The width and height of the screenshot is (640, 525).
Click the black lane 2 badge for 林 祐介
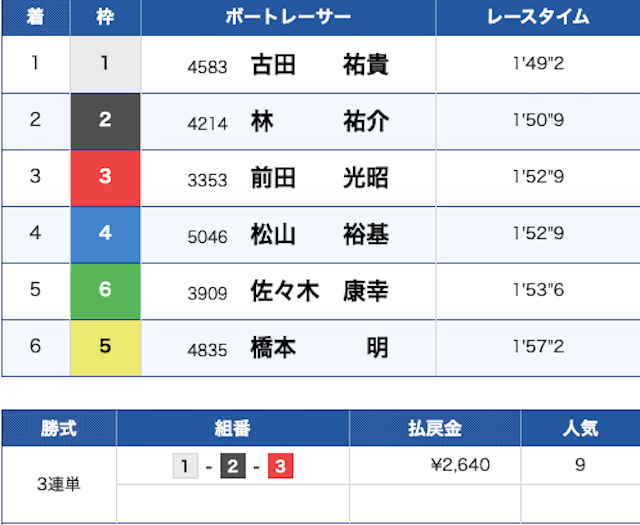[105, 122]
